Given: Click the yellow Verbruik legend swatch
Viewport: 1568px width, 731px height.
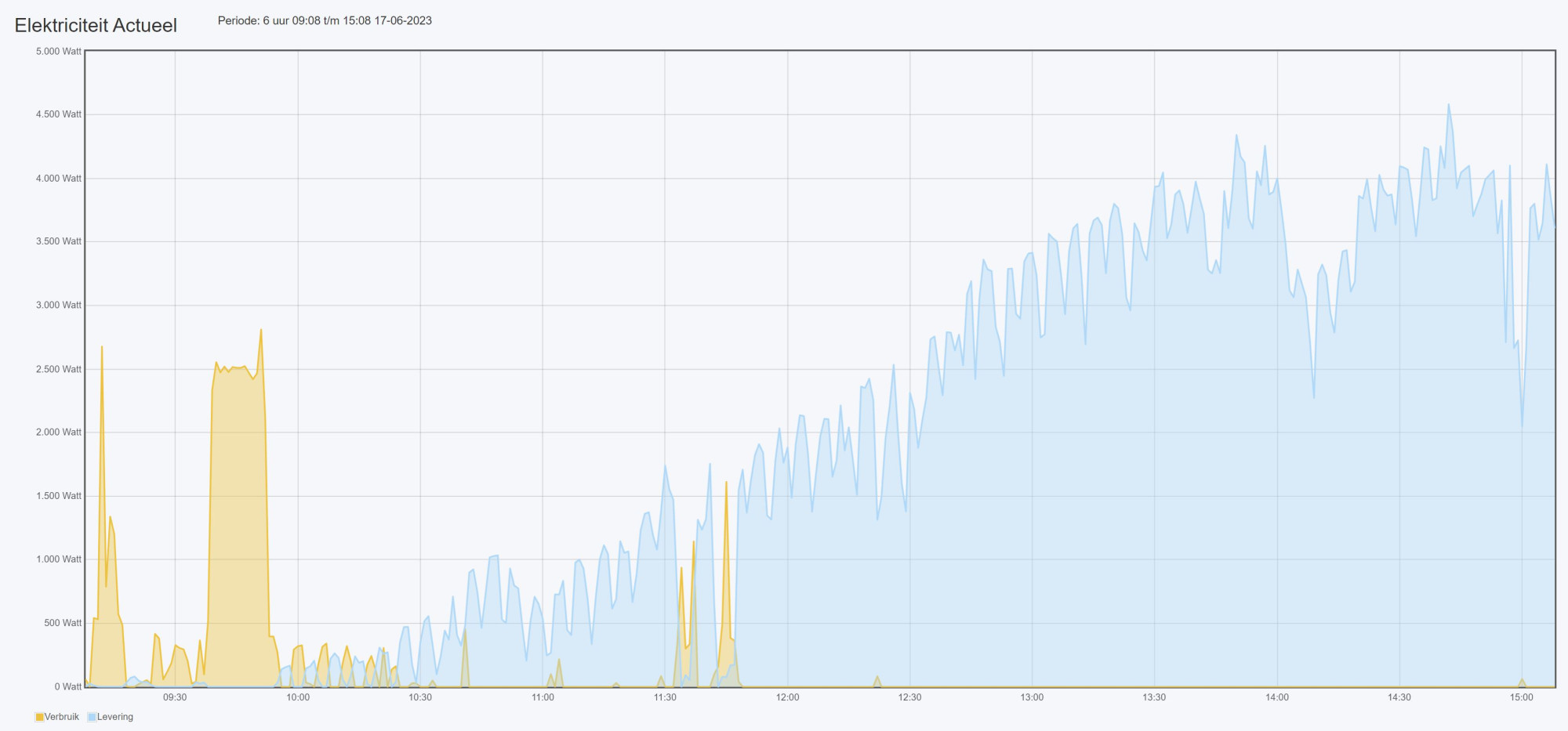Looking at the screenshot, I should coord(40,717).
